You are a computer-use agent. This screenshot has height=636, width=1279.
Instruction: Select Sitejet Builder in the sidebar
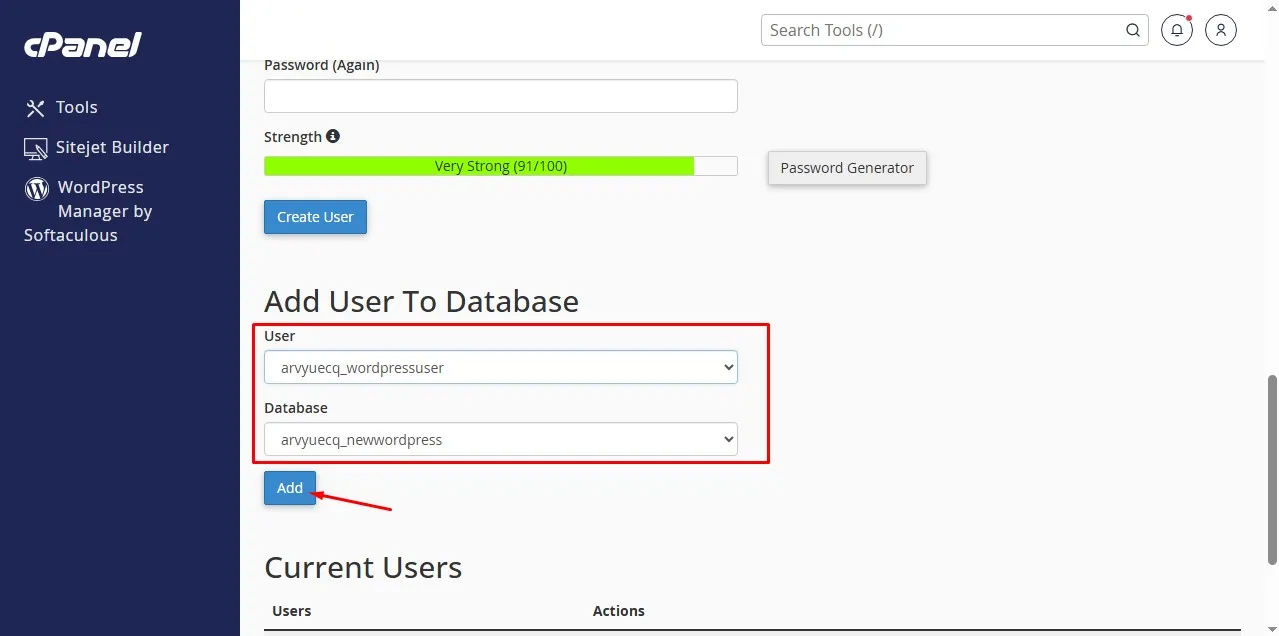[110, 147]
